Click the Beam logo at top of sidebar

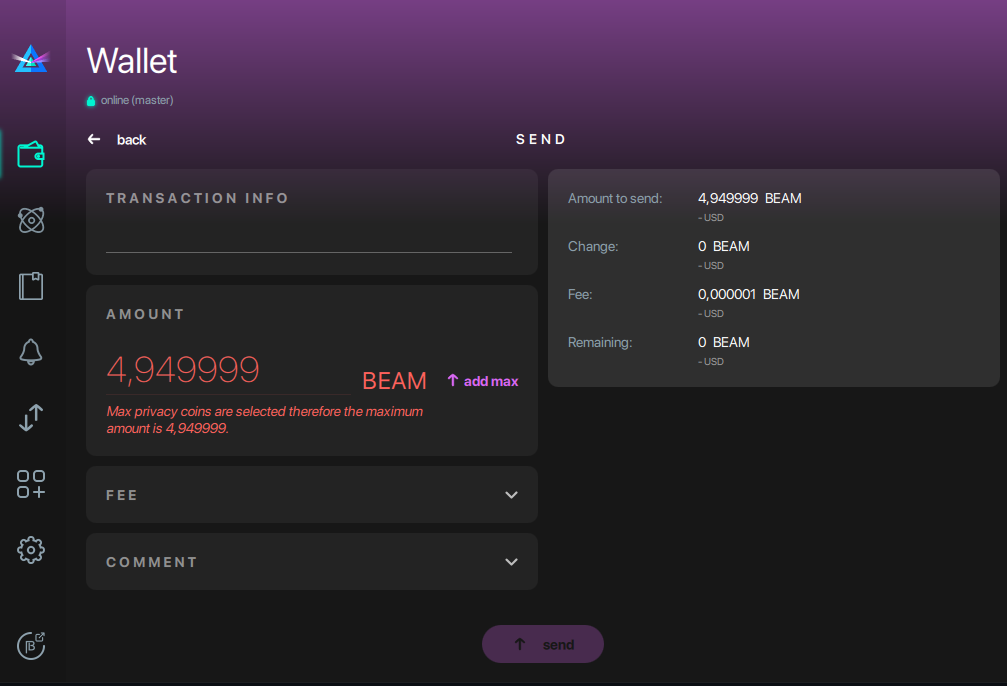pos(31,58)
